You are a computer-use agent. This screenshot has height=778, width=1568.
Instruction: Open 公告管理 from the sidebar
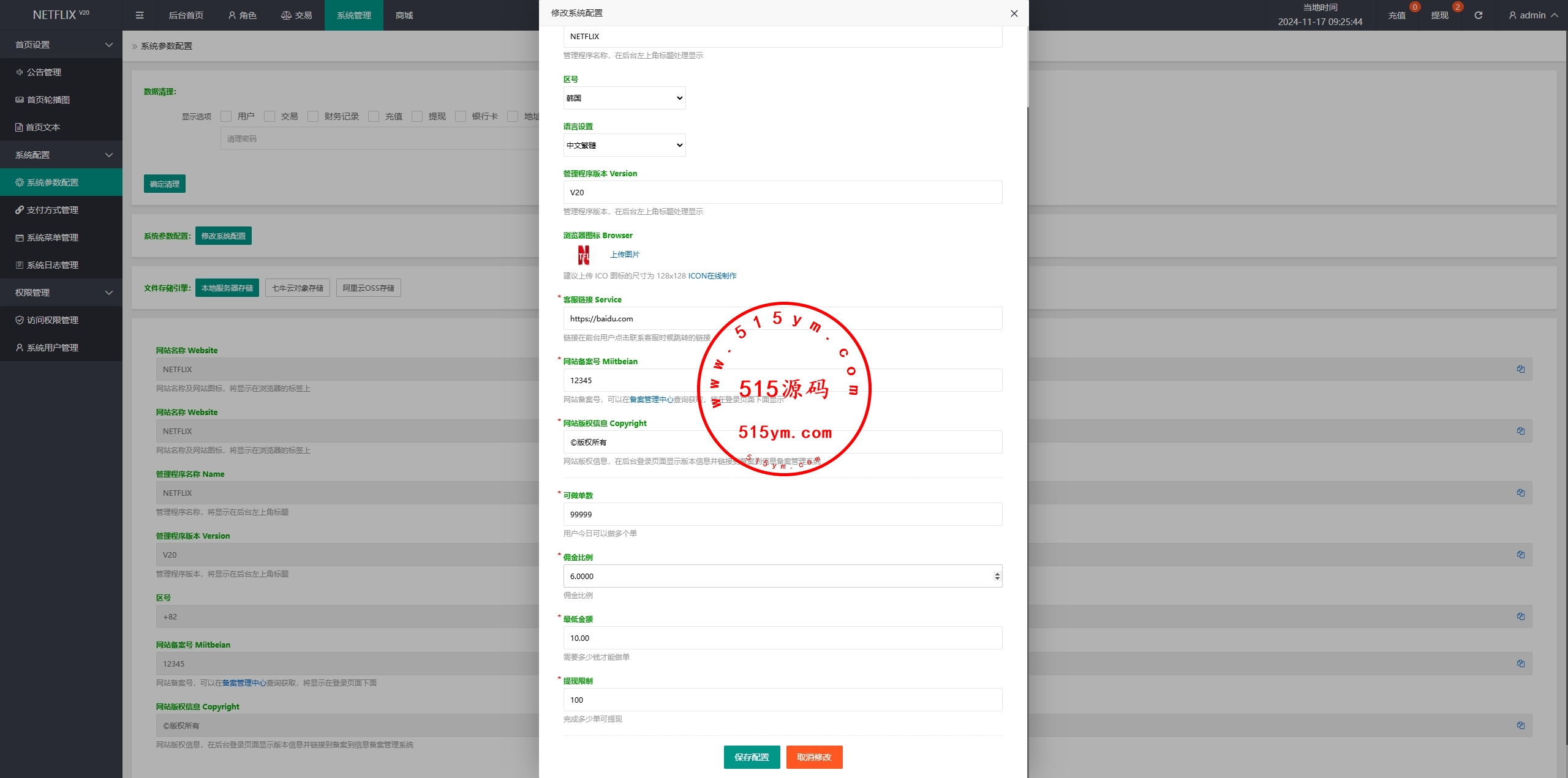coord(43,72)
